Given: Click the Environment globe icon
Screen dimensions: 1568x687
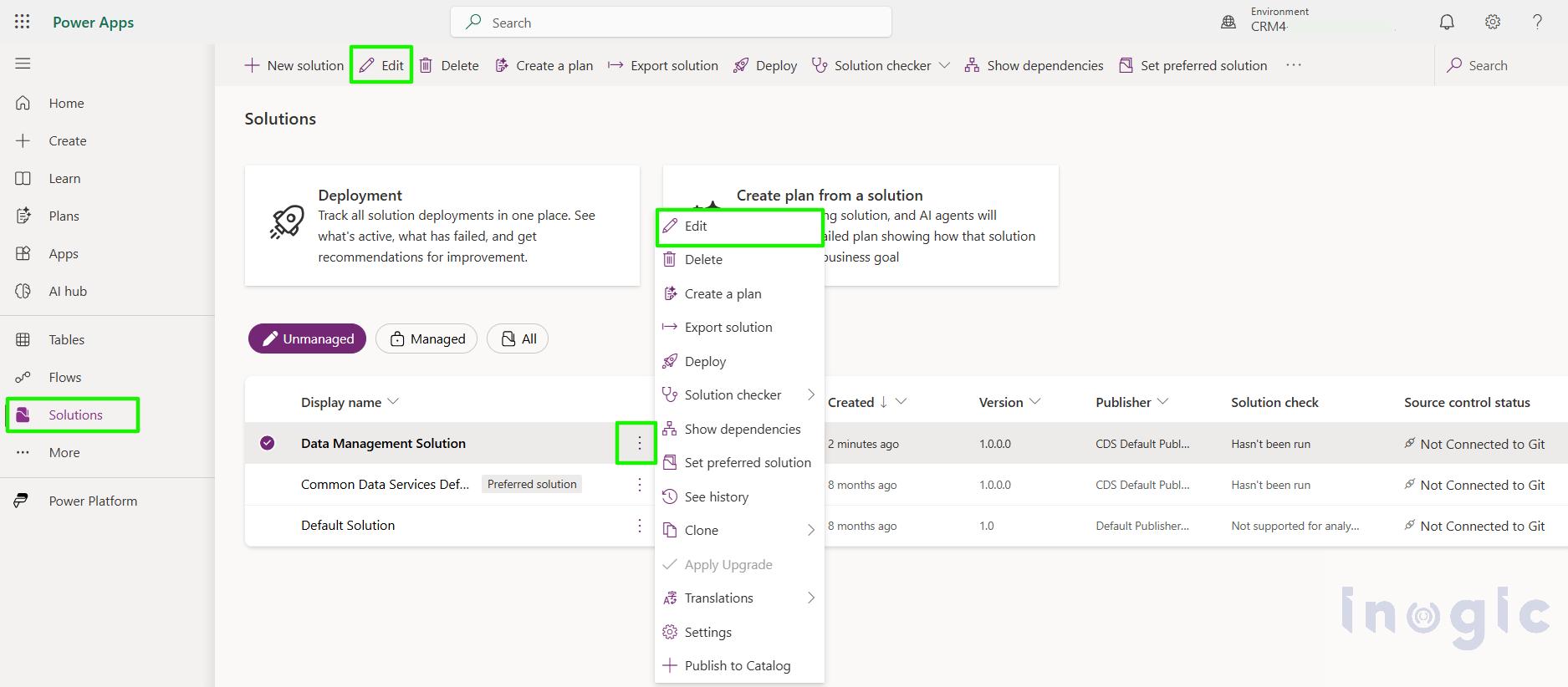Looking at the screenshot, I should [1228, 23].
